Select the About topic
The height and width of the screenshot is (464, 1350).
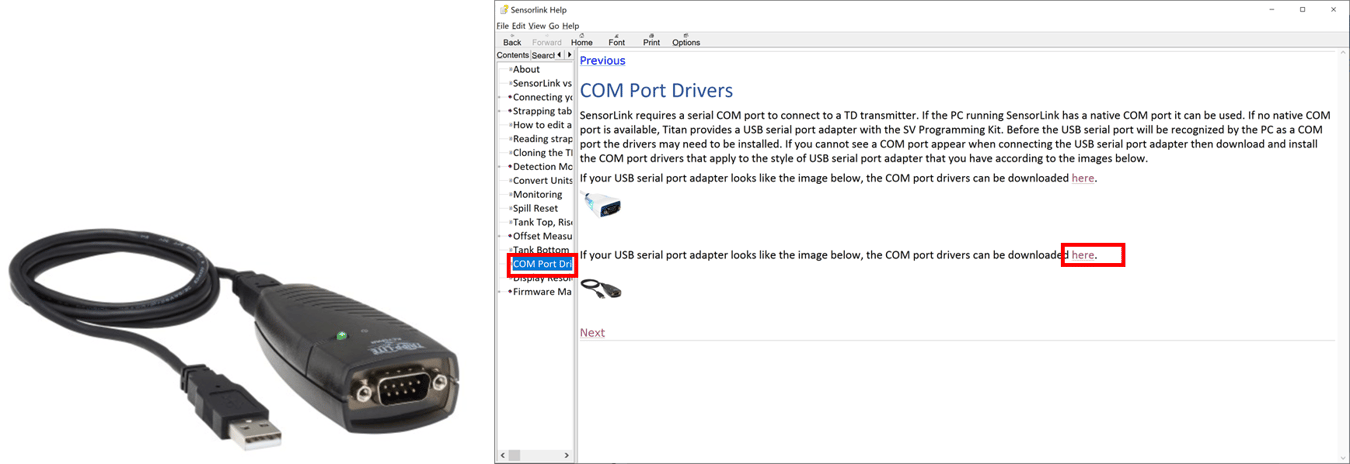[x=526, y=70]
